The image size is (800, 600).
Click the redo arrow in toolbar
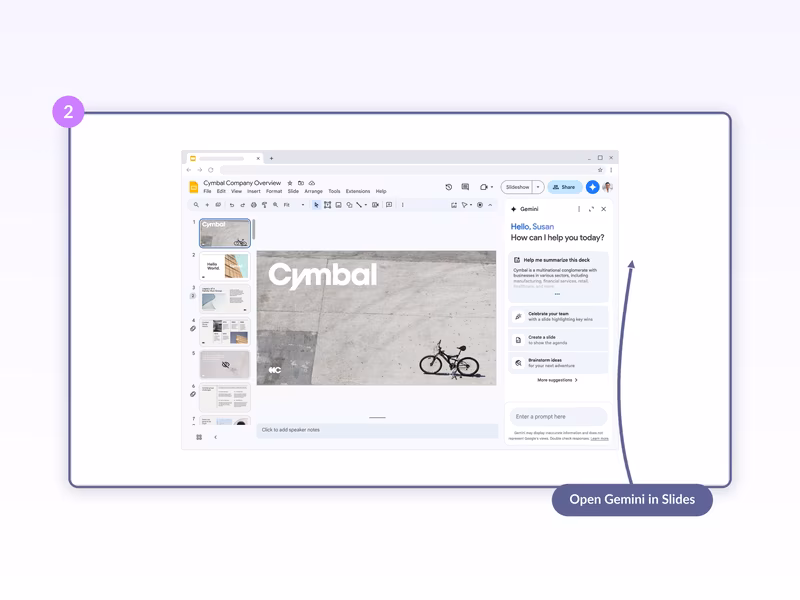(242, 205)
